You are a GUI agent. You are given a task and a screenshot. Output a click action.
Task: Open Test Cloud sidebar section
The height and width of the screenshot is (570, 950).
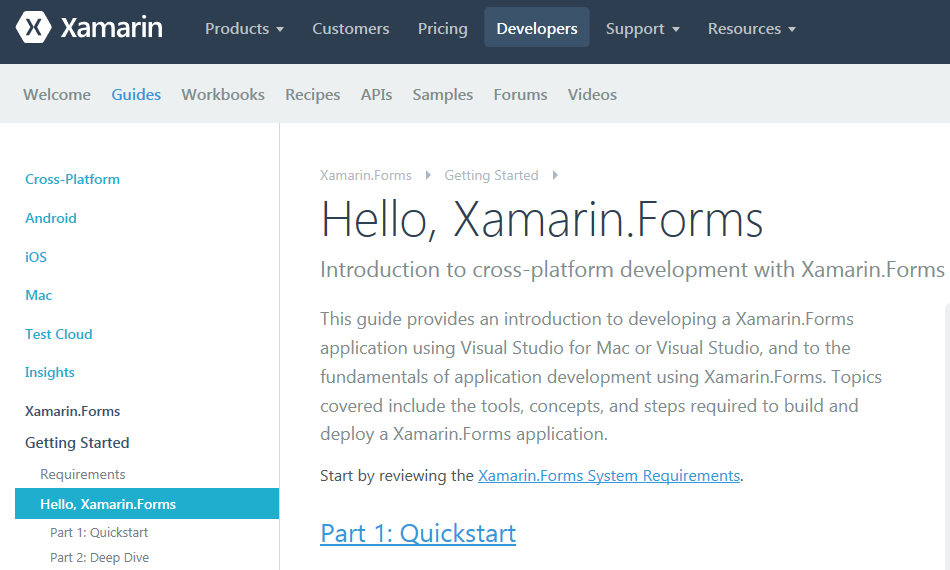point(59,334)
